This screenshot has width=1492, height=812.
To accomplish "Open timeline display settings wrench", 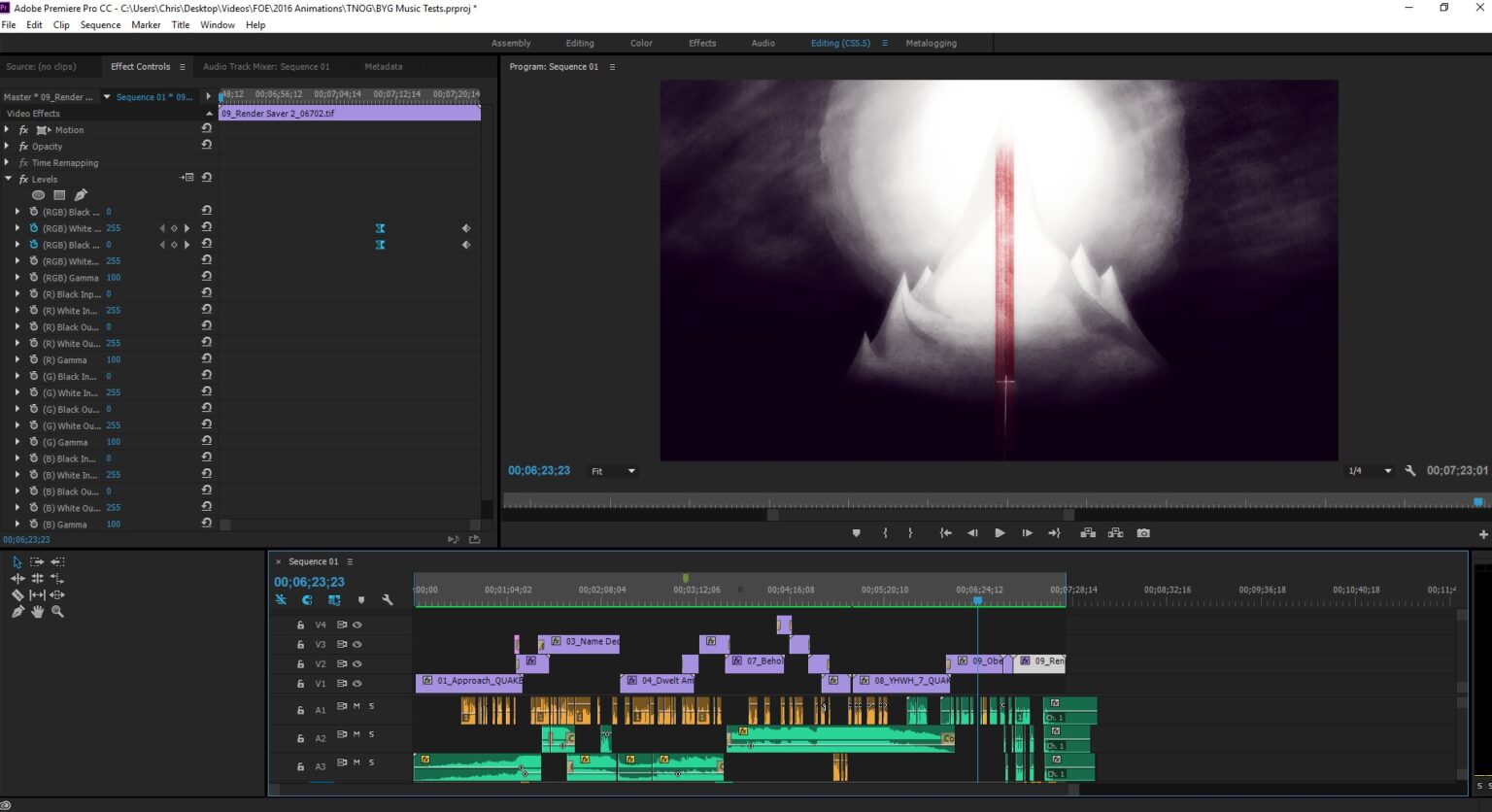I will point(387,600).
